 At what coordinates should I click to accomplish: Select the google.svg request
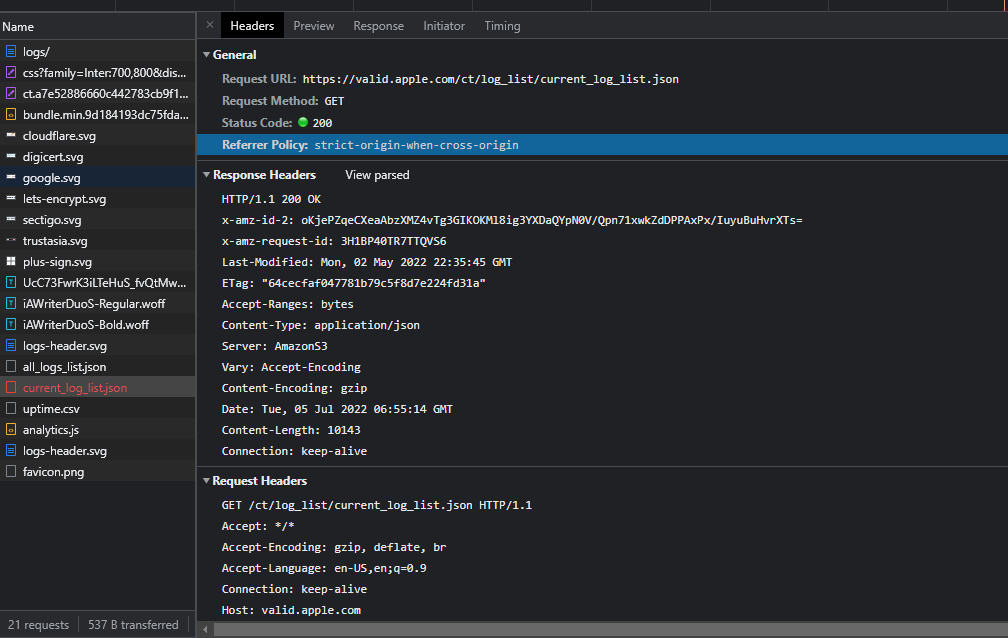tap(98, 178)
